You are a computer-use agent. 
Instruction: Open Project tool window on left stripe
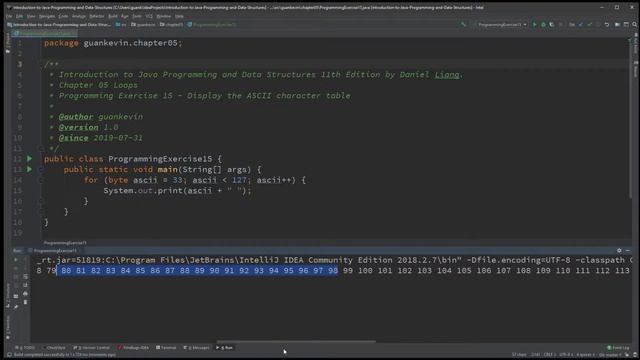[7, 43]
